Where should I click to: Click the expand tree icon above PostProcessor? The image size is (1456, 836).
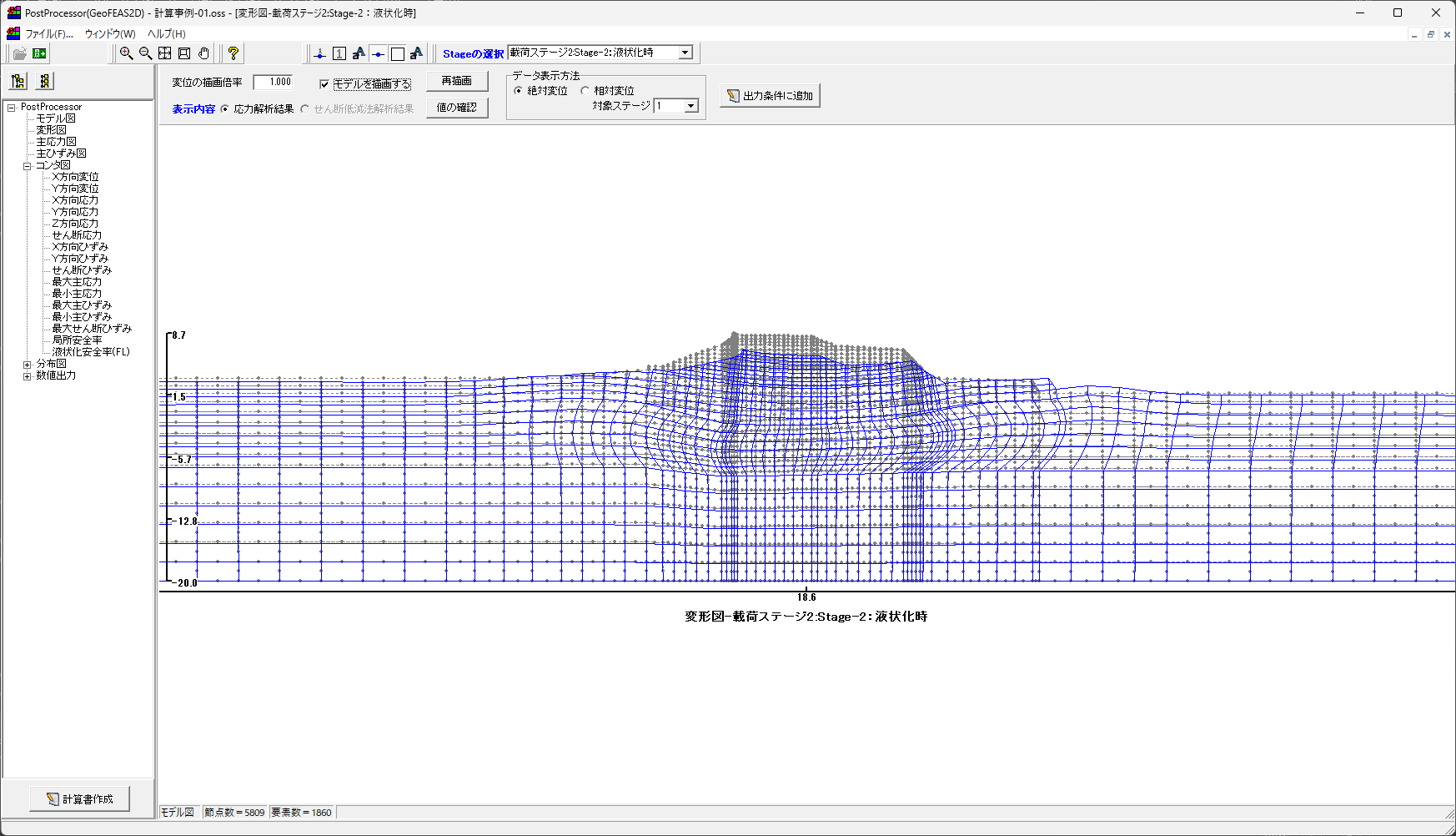tap(18, 81)
